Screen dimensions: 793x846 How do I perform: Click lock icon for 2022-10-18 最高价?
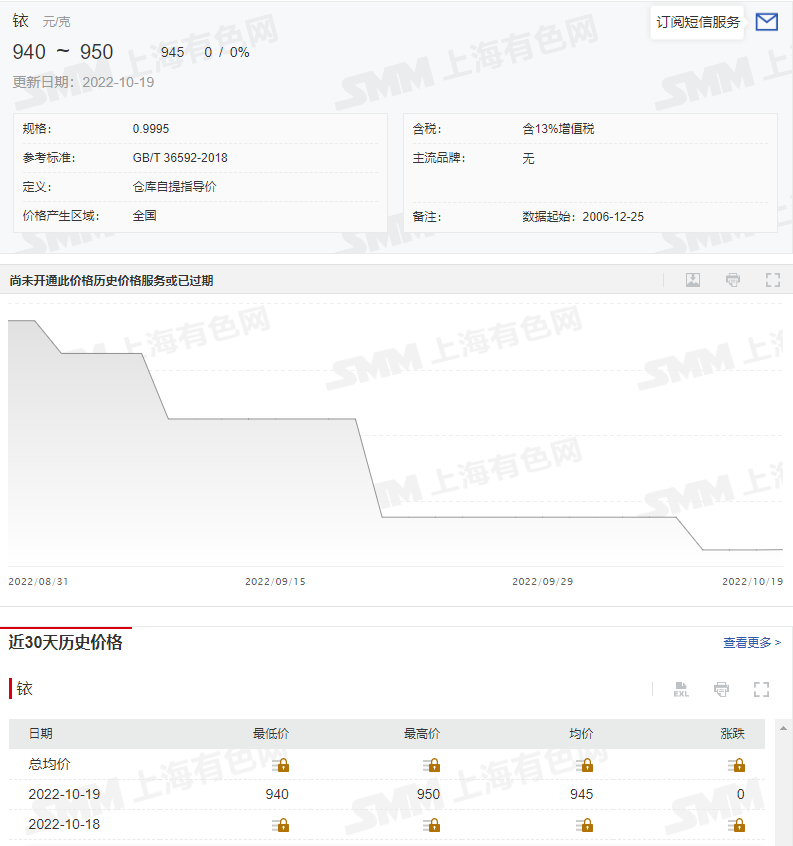pyautogui.click(x=431, y=825)
